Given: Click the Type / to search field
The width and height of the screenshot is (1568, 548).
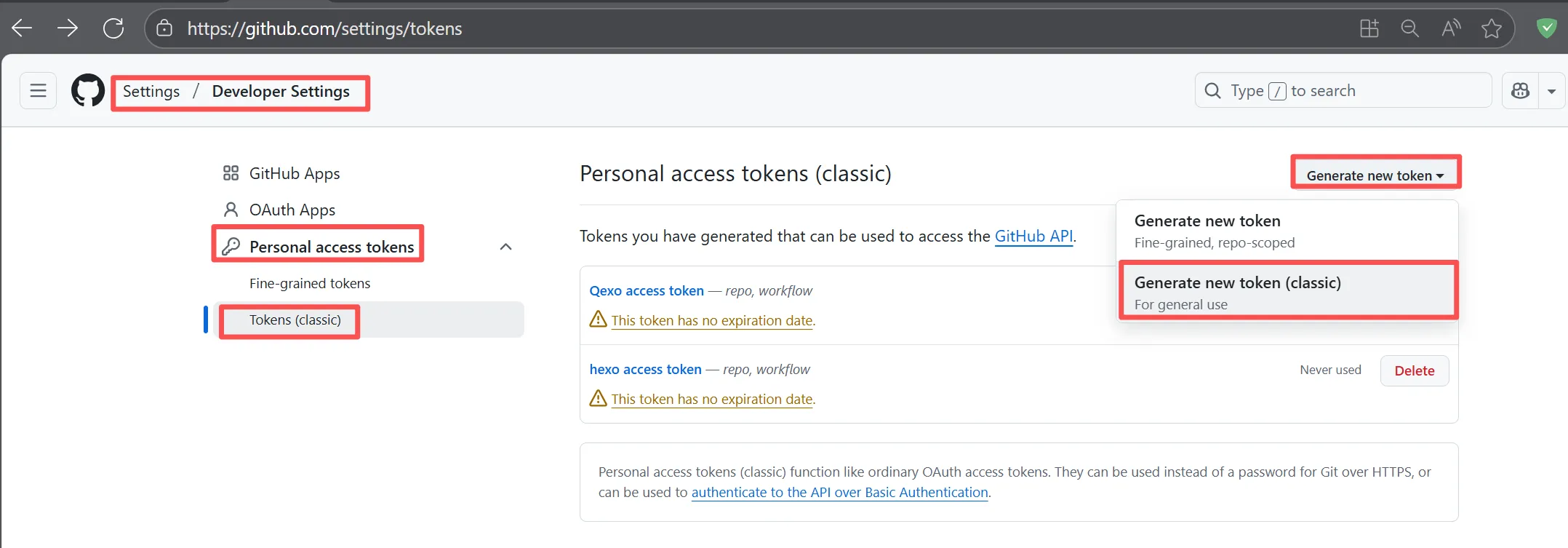Looking at the screenshot, I should point(1343,91).
